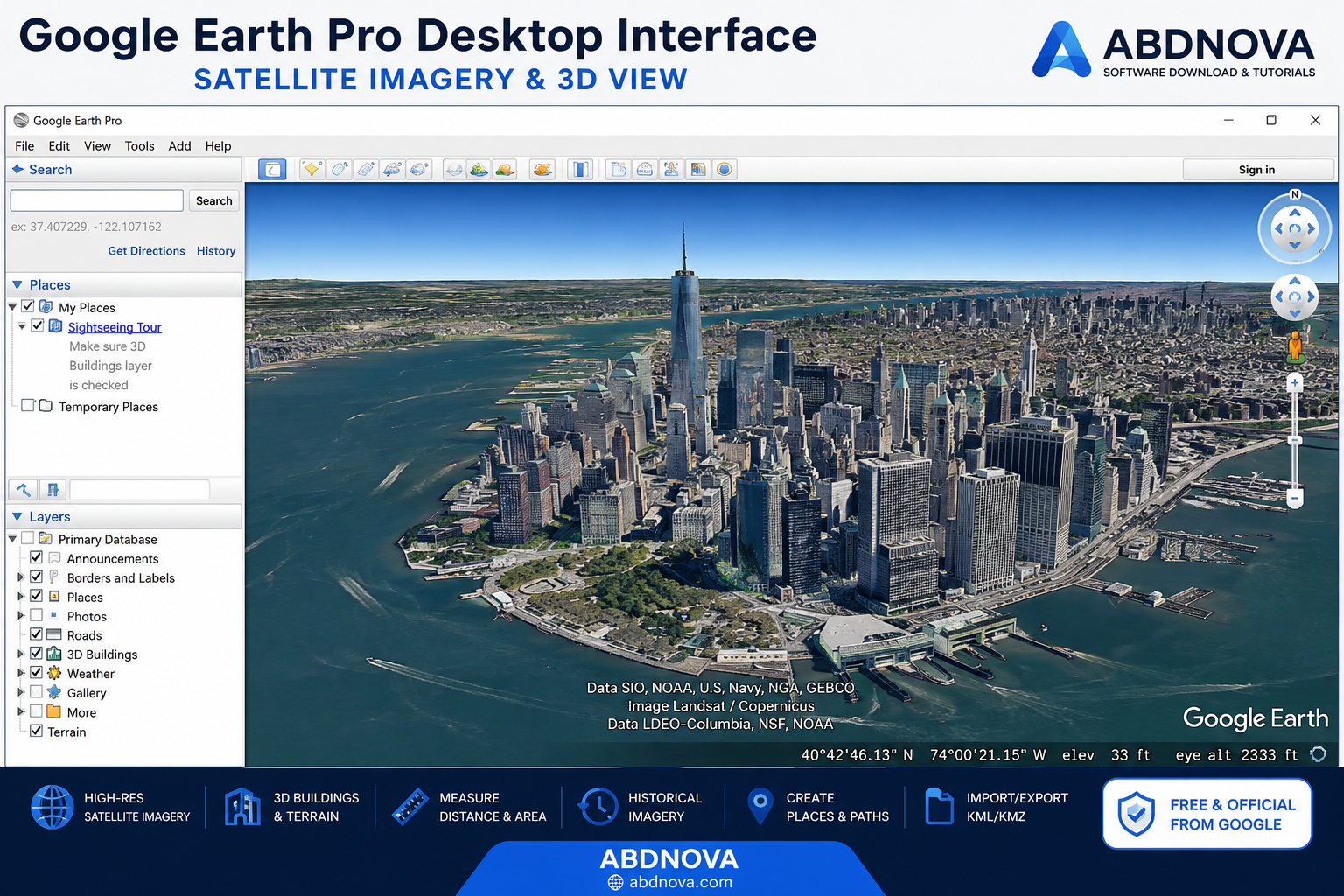This screenshot has width=1344, height=896.
Task: Disable the Borders and Labels layer checkbox
Action: click(37, 577)
